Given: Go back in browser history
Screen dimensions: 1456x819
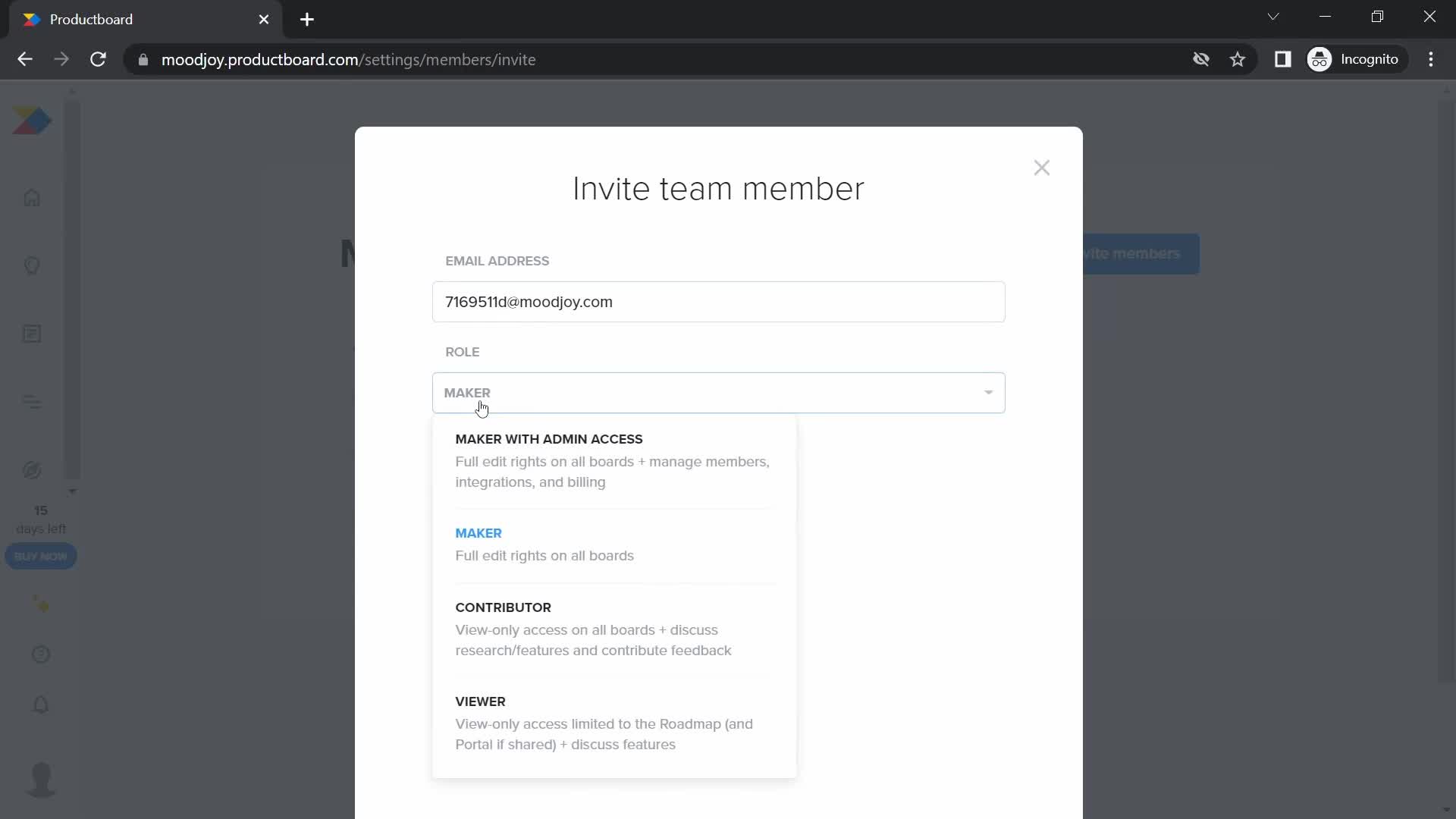Looking at the screenshot, I should click(x=25, y=60).
